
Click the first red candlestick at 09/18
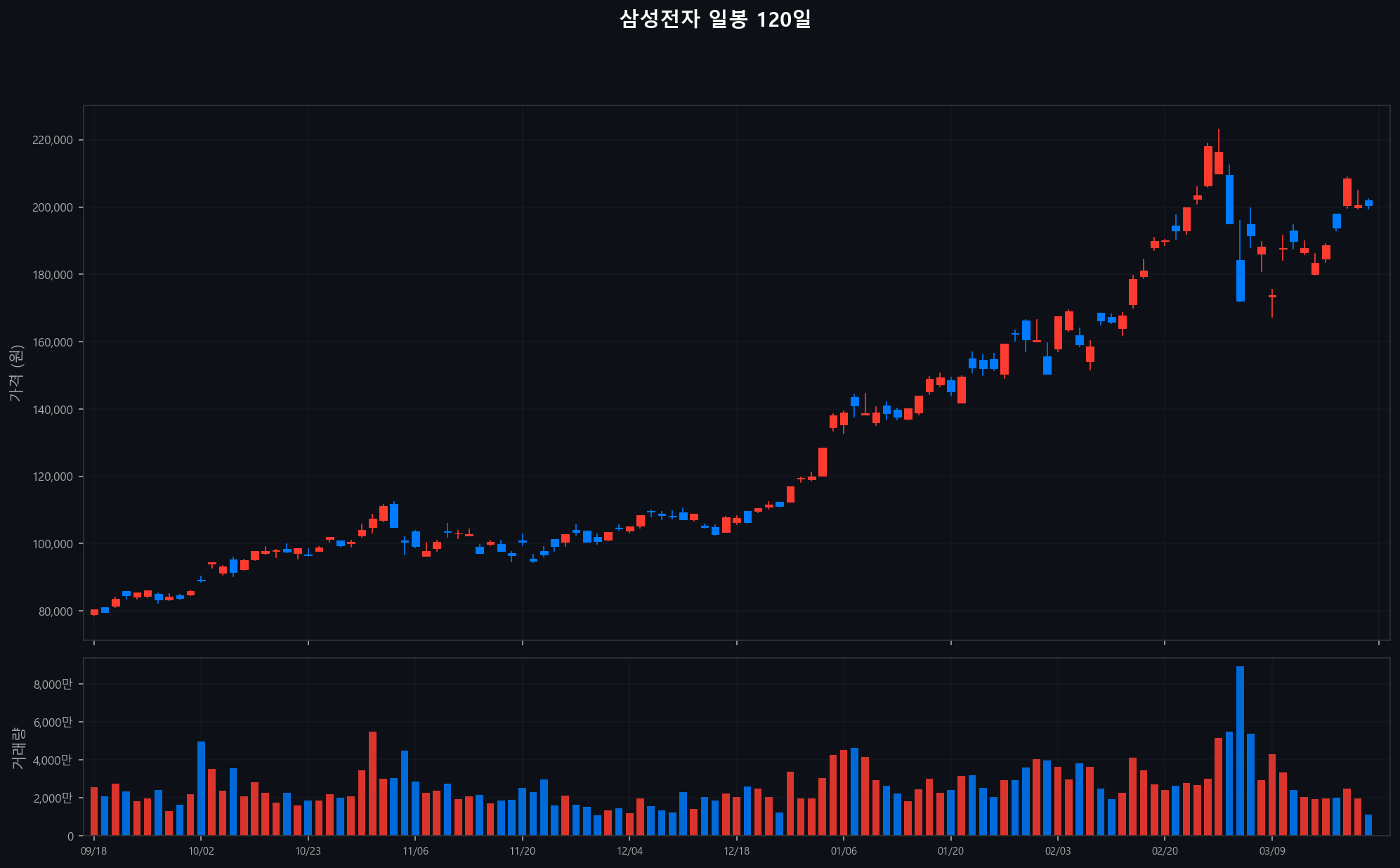pos(94,612)
